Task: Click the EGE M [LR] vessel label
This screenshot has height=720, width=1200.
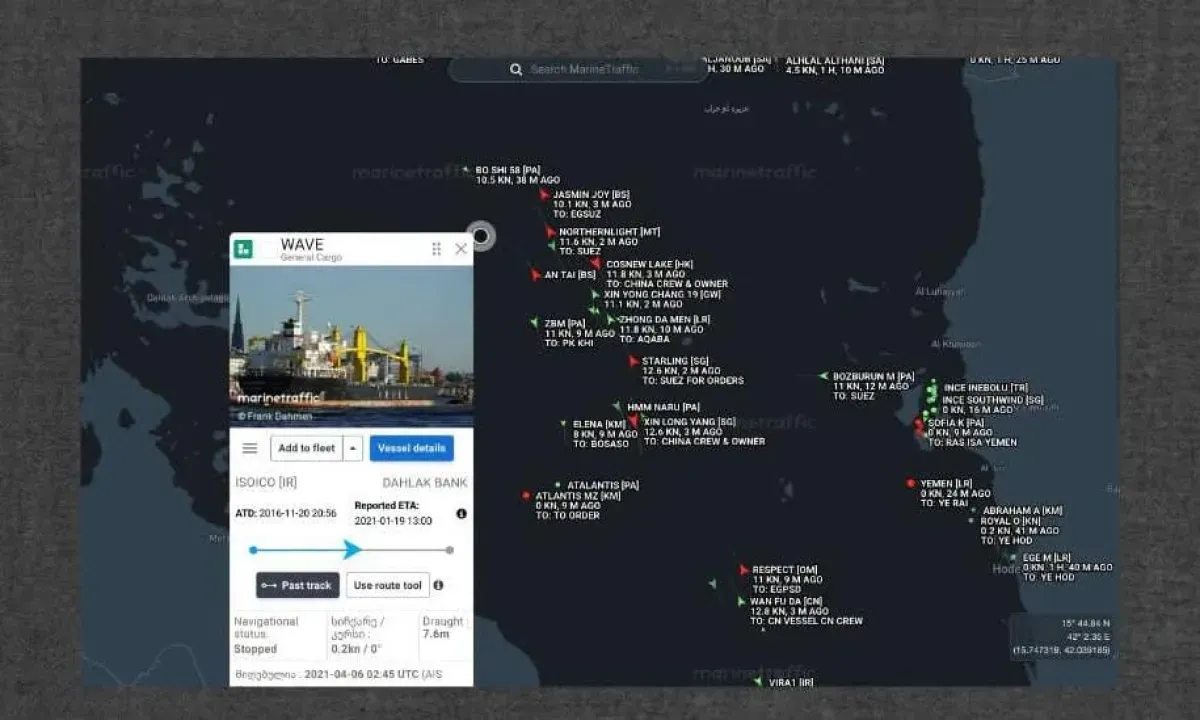Action: [1046, 558]
